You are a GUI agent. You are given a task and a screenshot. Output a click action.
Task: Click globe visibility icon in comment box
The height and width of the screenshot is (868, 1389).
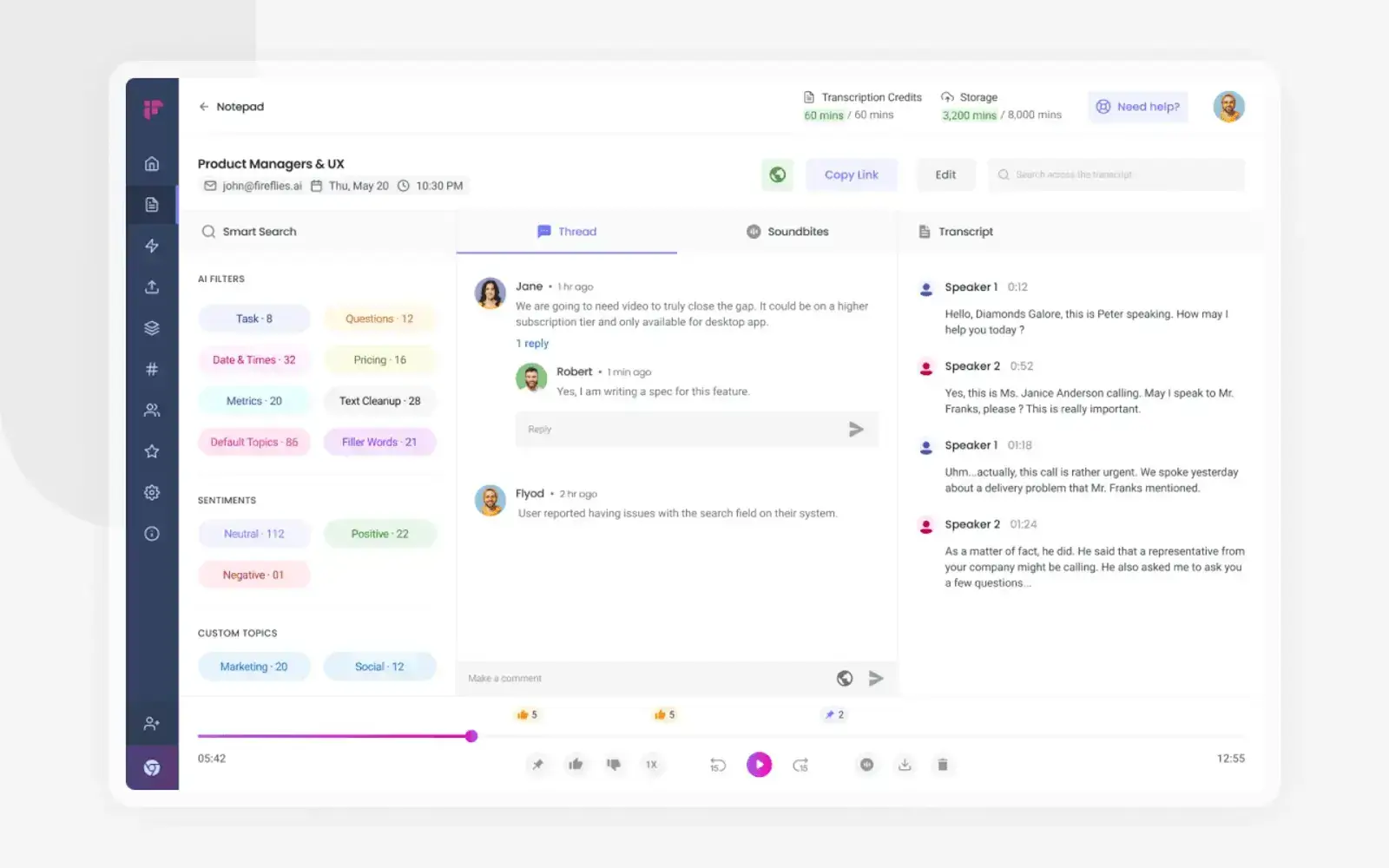(x=845, y=679)
